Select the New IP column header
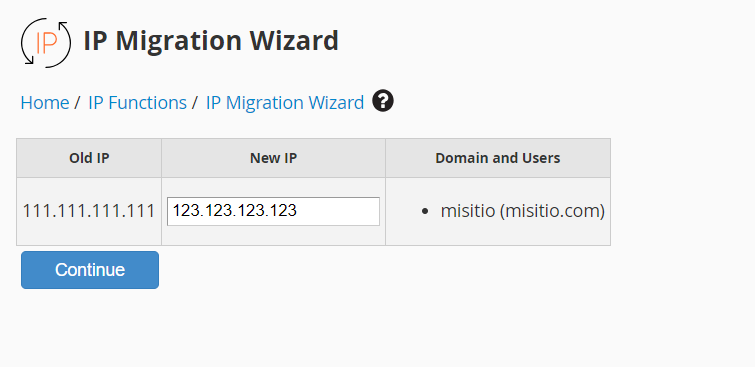755x367 pixels. pyautogui.click(x=273, y=158)
